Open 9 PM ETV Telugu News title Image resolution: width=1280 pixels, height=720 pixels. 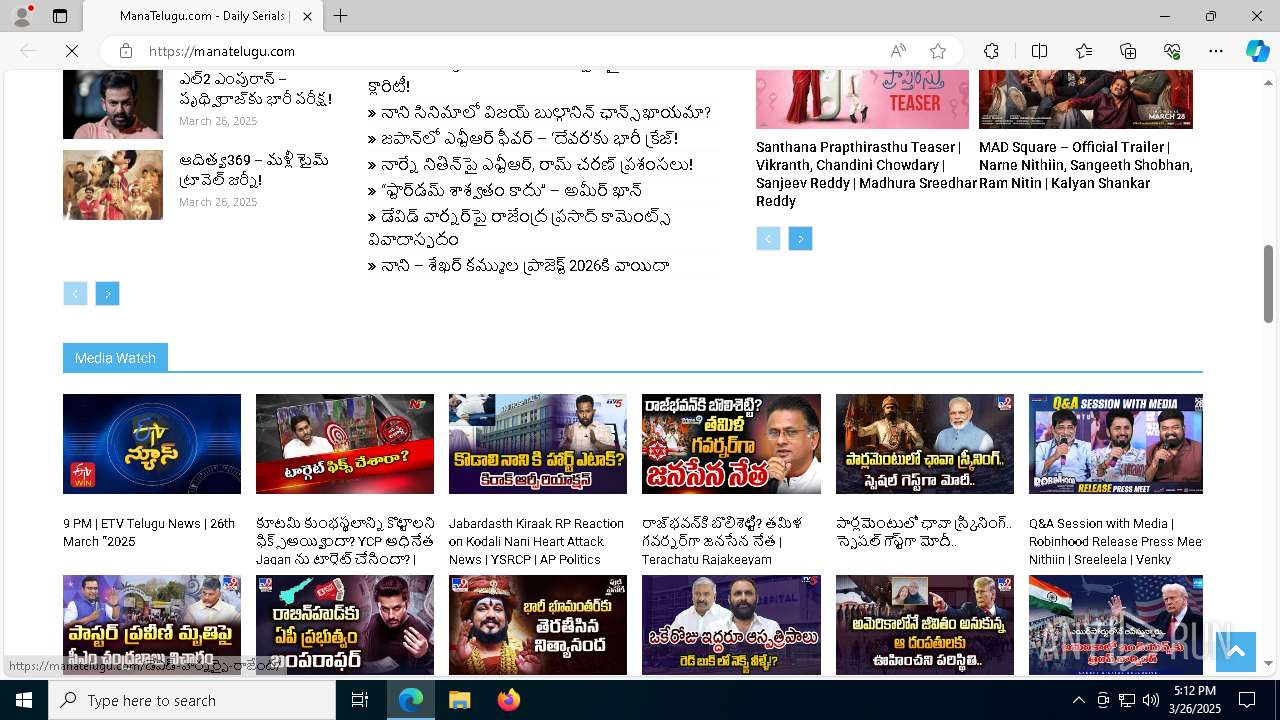click(x=149, y=532)
